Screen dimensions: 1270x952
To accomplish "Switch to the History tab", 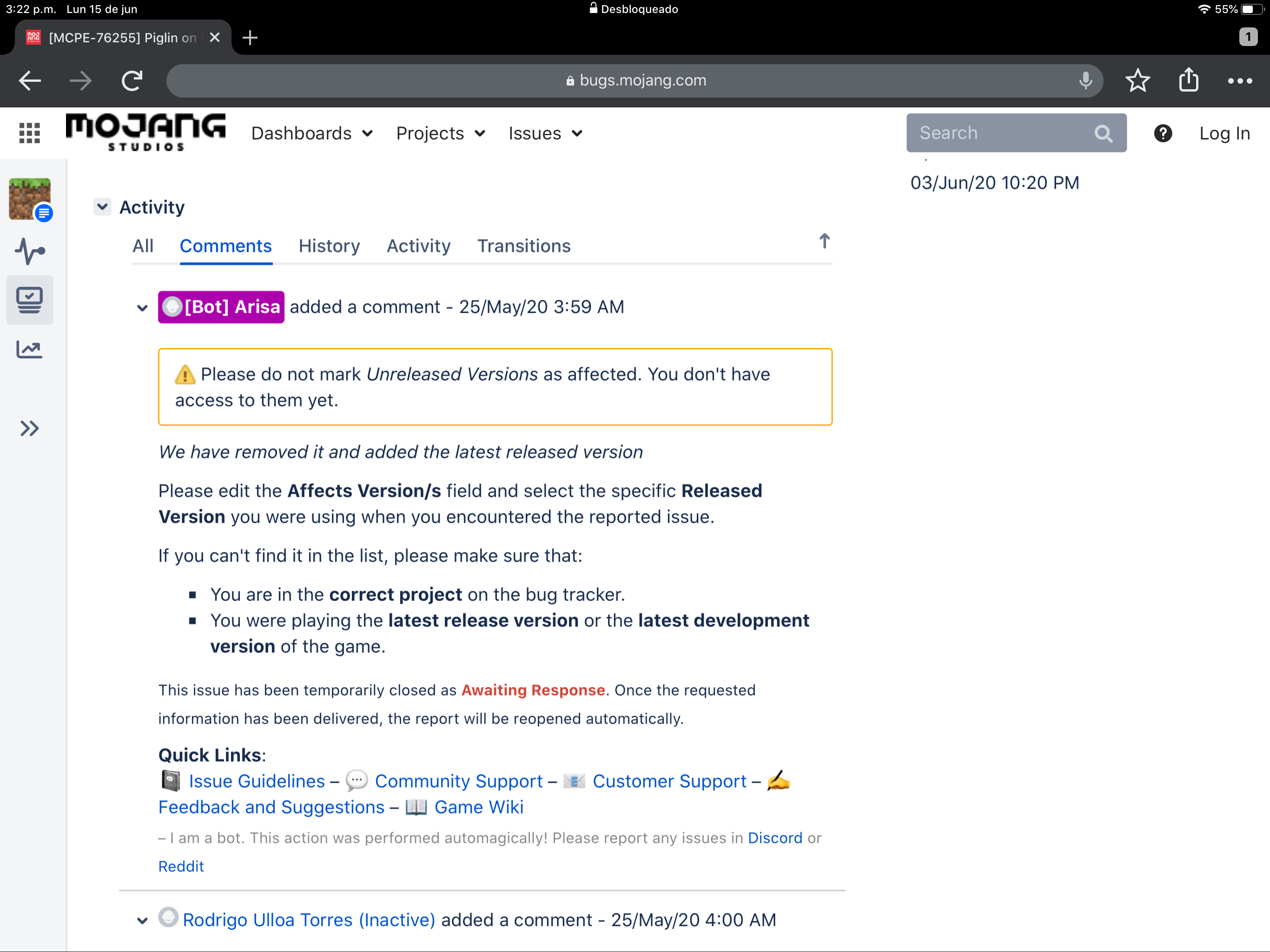I will (329, 246).
